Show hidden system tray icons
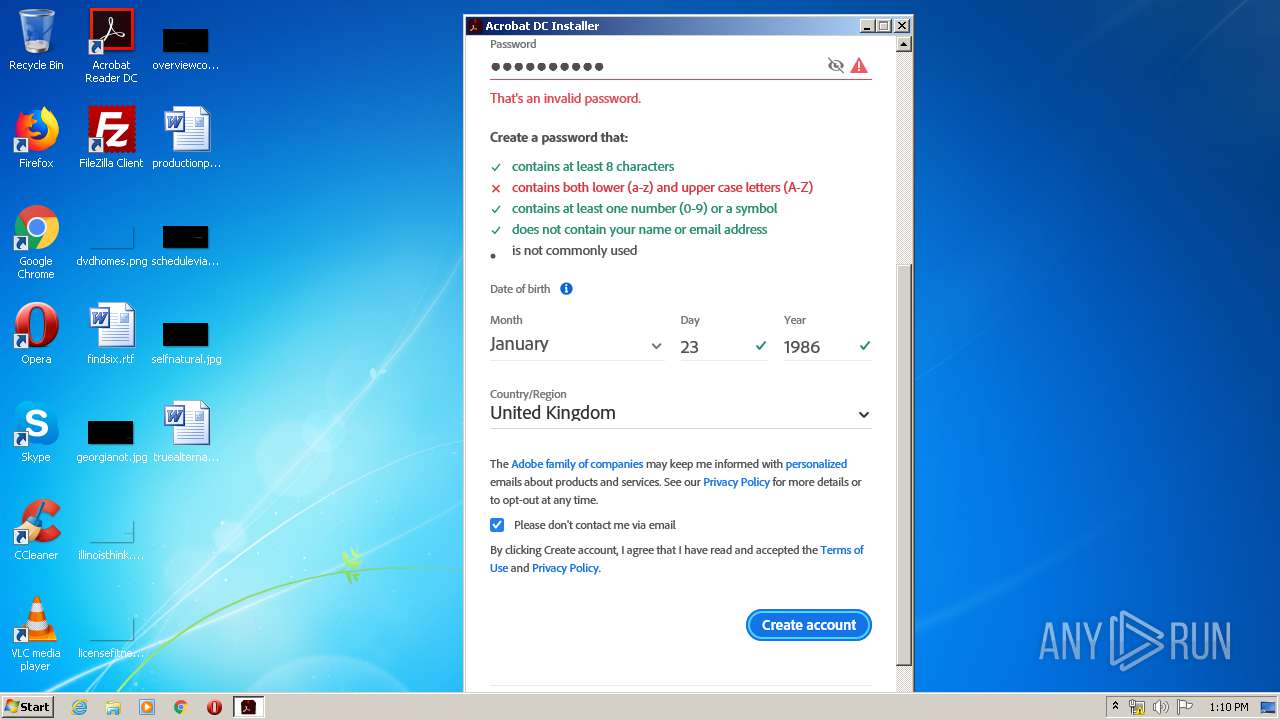1280x720 pixels. pyautogui.click(x=1115, y=707)
